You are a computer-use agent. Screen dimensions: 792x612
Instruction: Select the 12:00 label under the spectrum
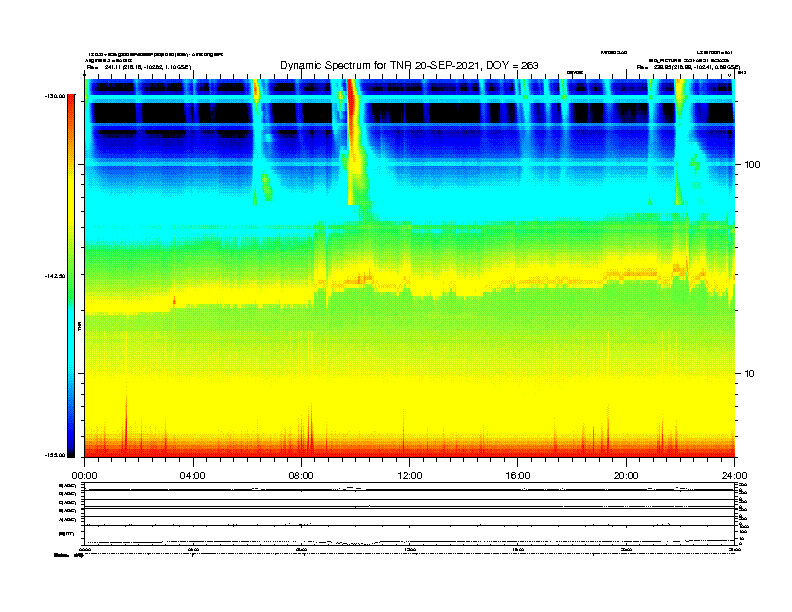click(410, 476)
